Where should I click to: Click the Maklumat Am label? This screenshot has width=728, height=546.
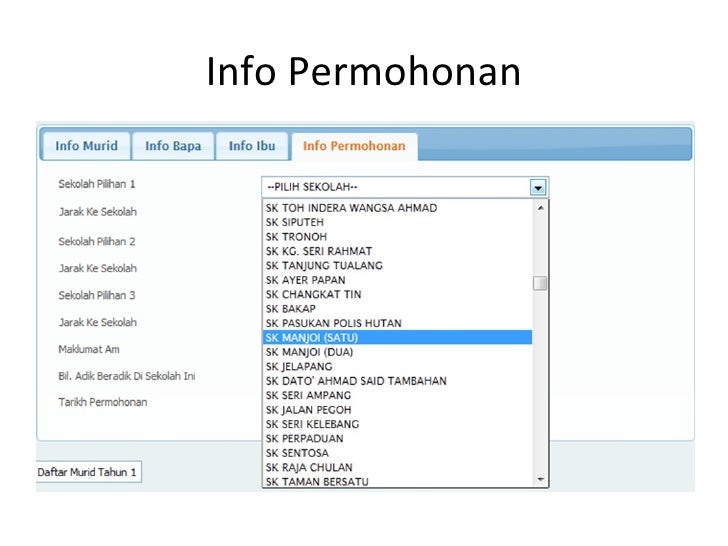pyautogui.click(x=89, y=349)
